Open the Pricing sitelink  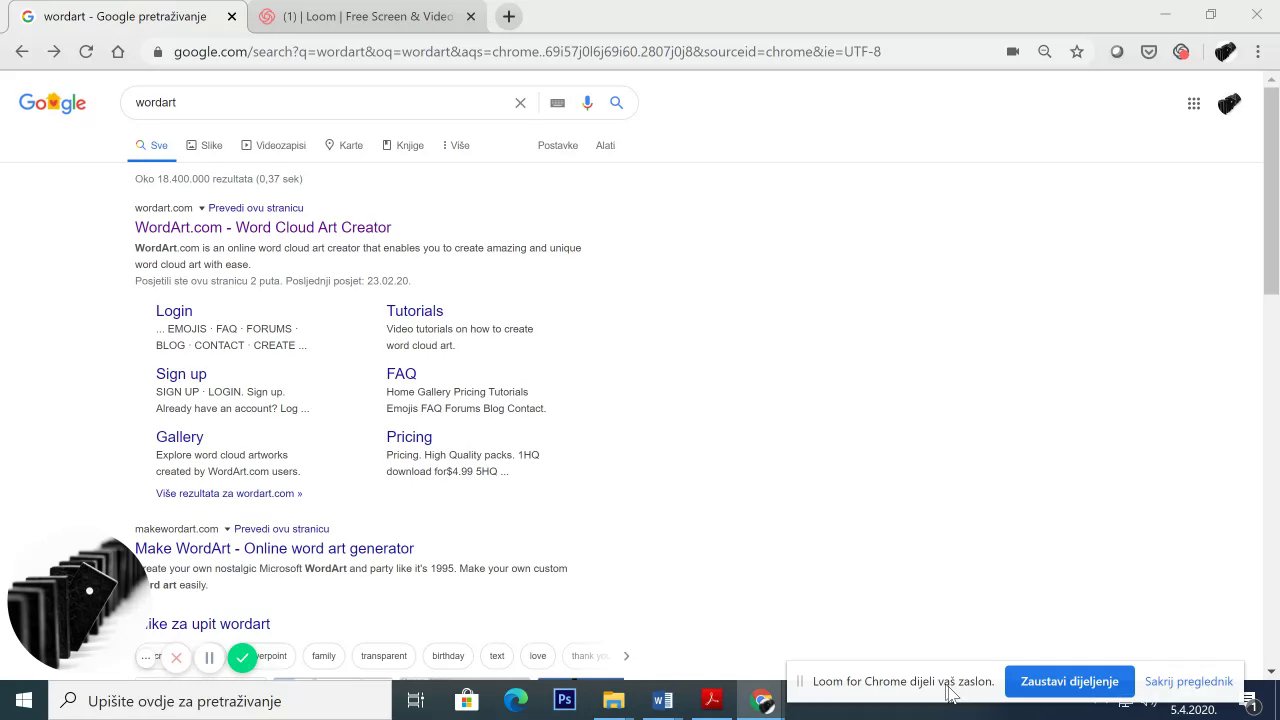(409, 437)
